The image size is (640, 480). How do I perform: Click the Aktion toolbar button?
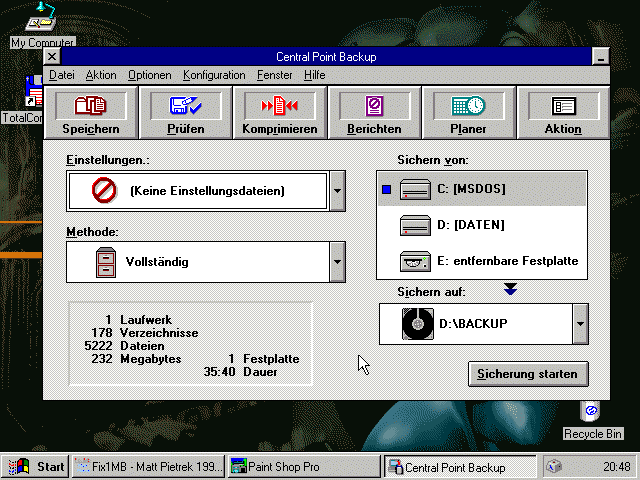point(563,113)
